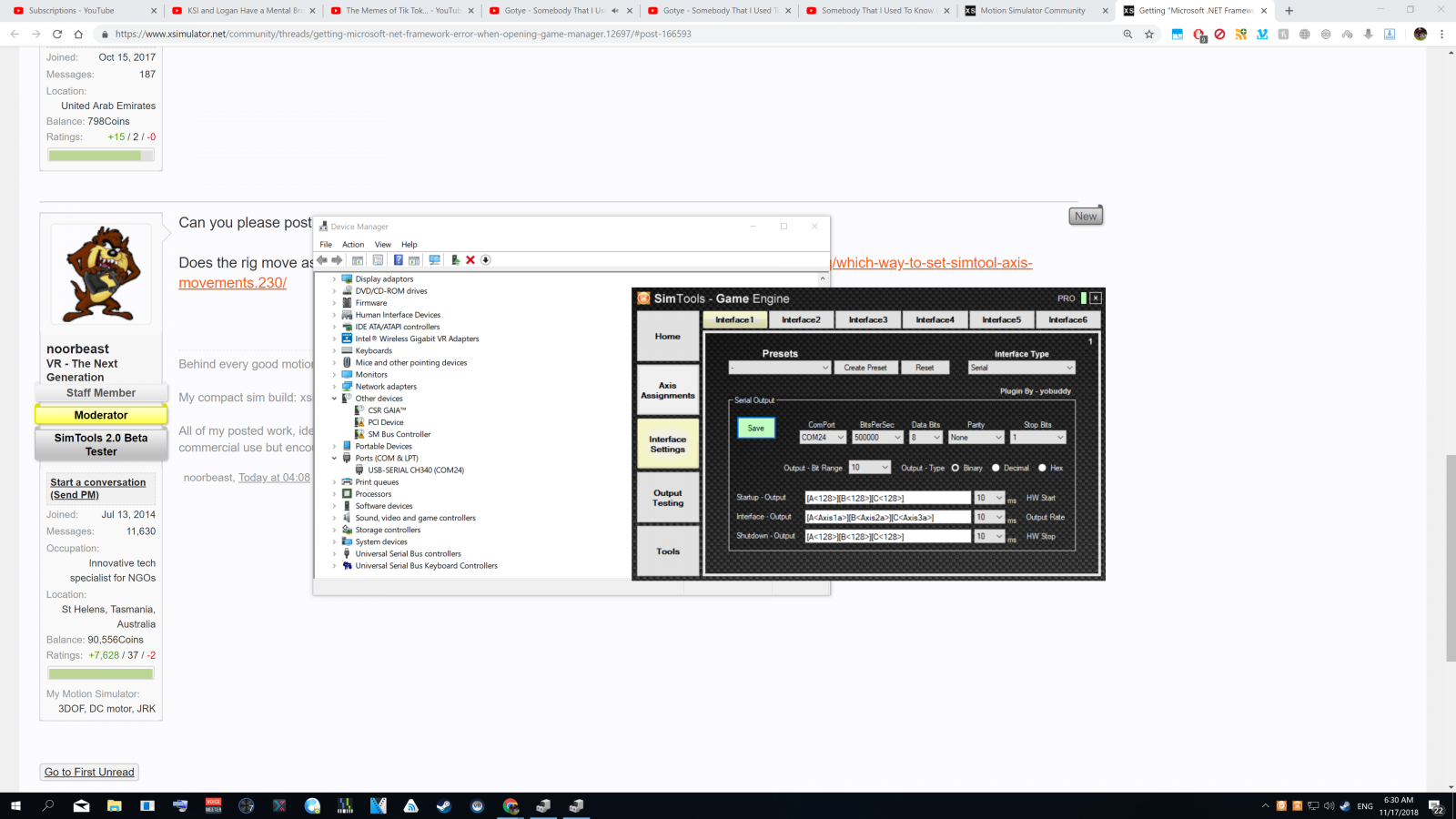Expand the Display adaptors tree node
Screen dimensions: 1456x819
coord(335,279)
